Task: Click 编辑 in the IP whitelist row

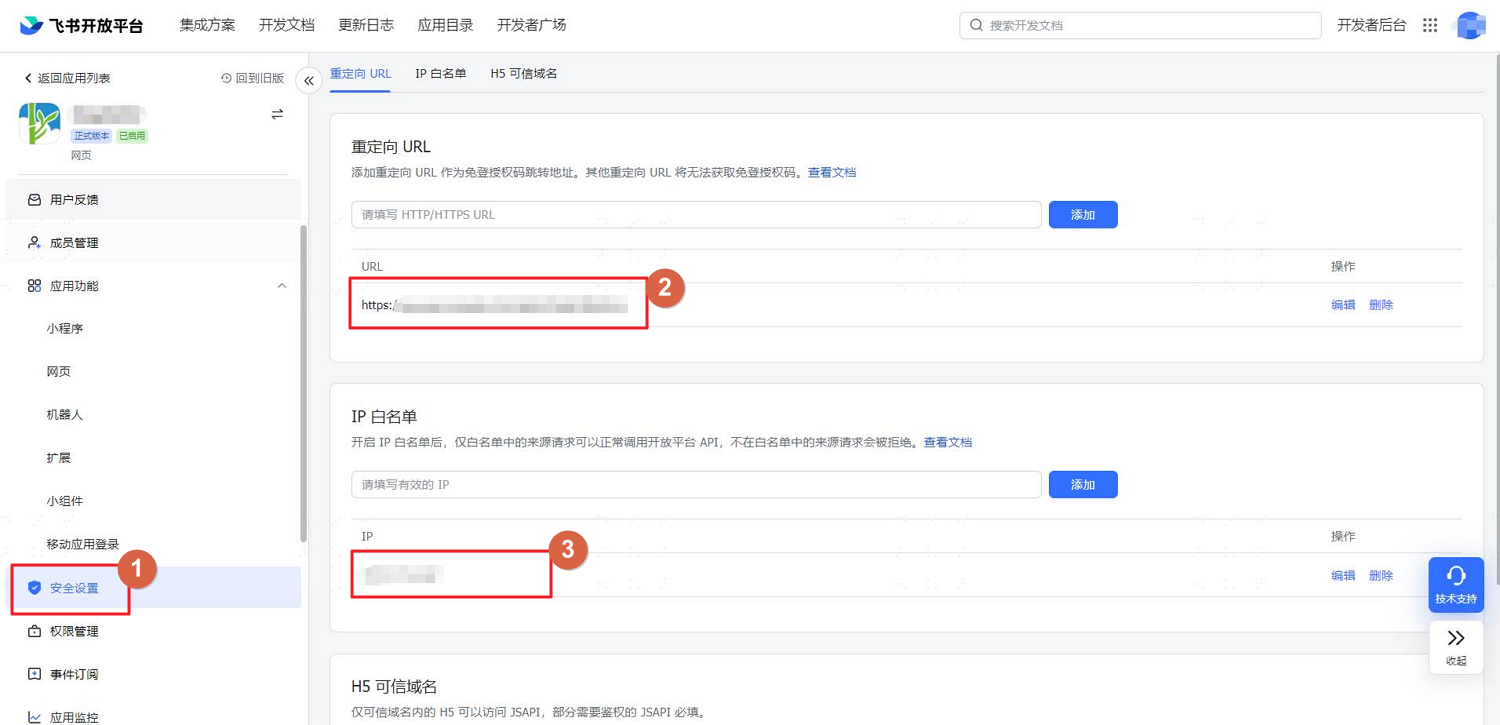Action: [1343, 576]
